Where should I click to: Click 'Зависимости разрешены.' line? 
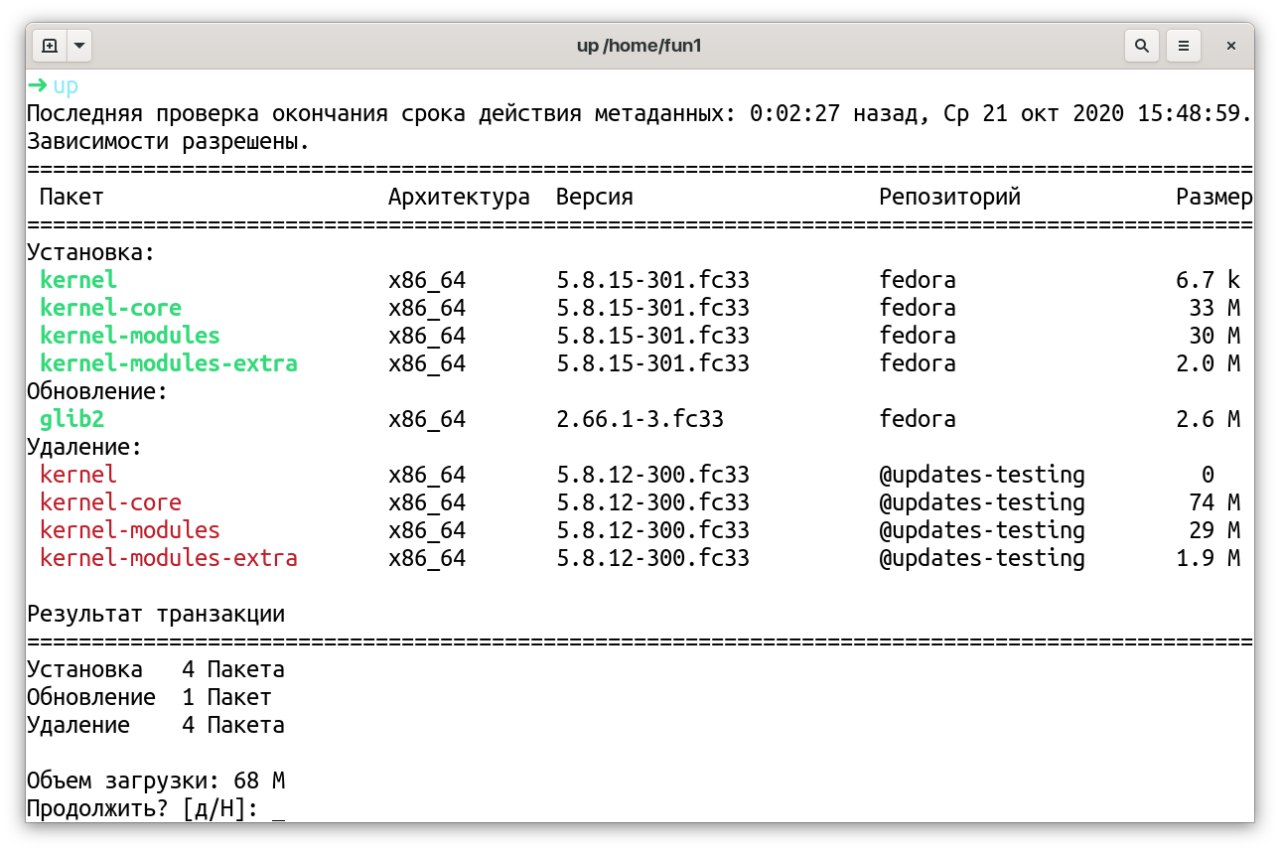pyautogui.click(x=169, y=142)
